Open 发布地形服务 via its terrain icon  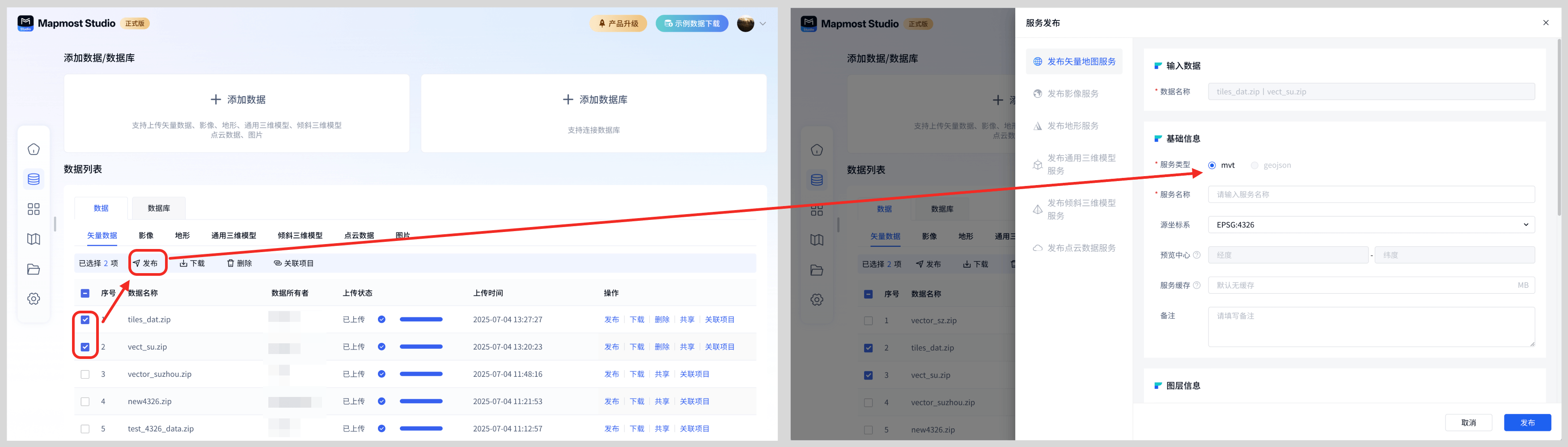tap(1038, 126)
